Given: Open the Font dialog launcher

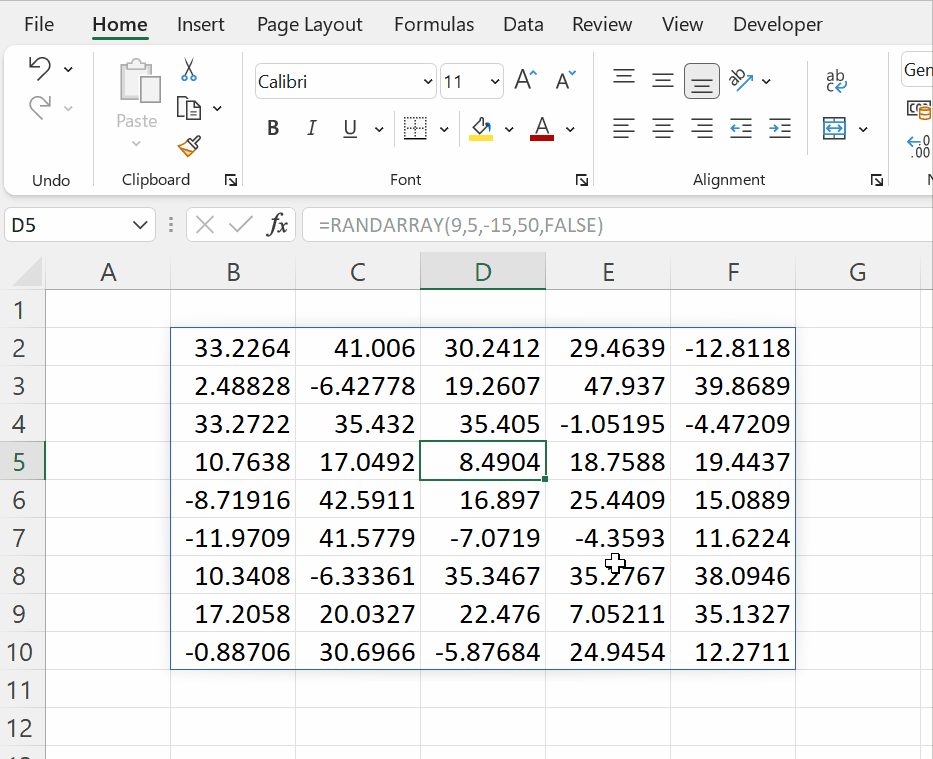Looking at the screenshot, I should coord(582,180).
